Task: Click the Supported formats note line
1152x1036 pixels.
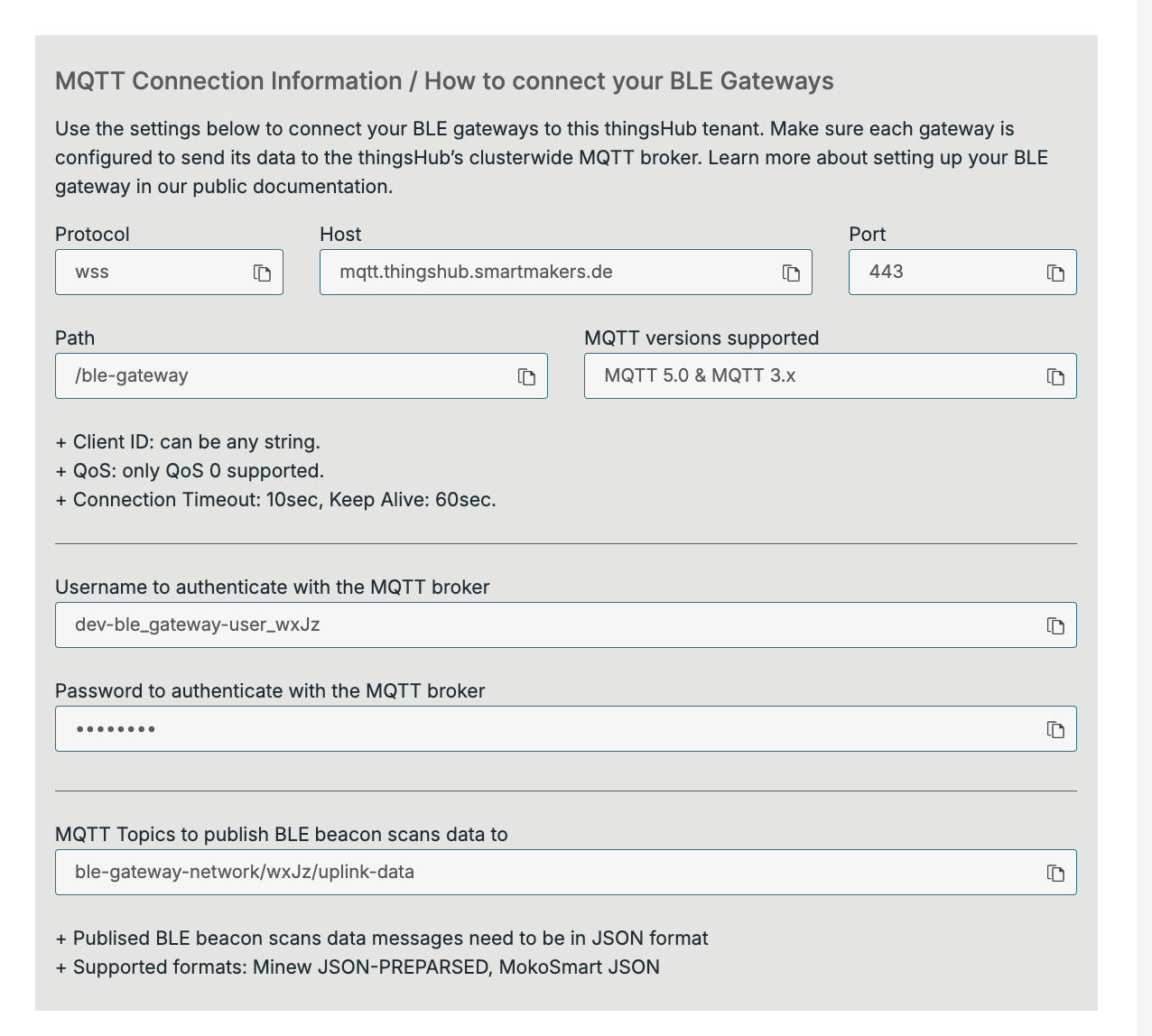Action: point(358,967)
